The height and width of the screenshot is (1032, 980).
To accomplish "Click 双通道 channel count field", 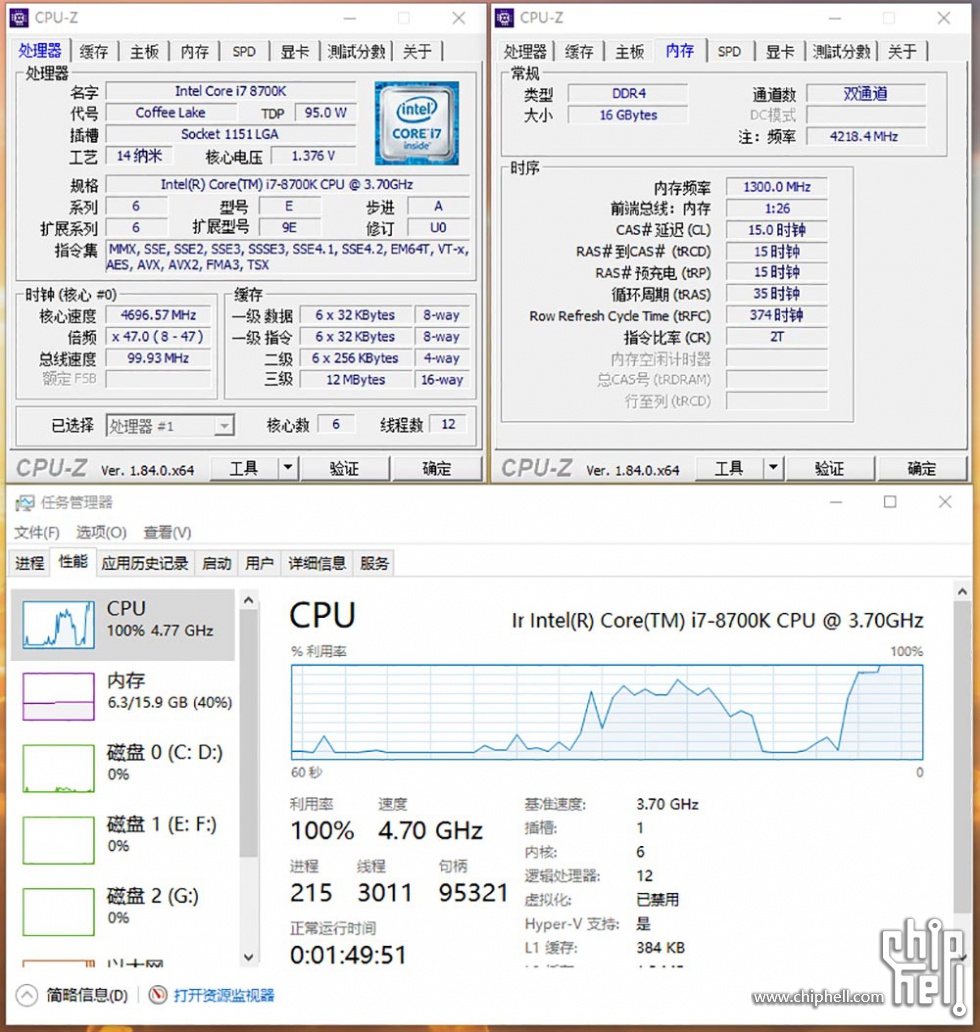I will pos(865,93).
